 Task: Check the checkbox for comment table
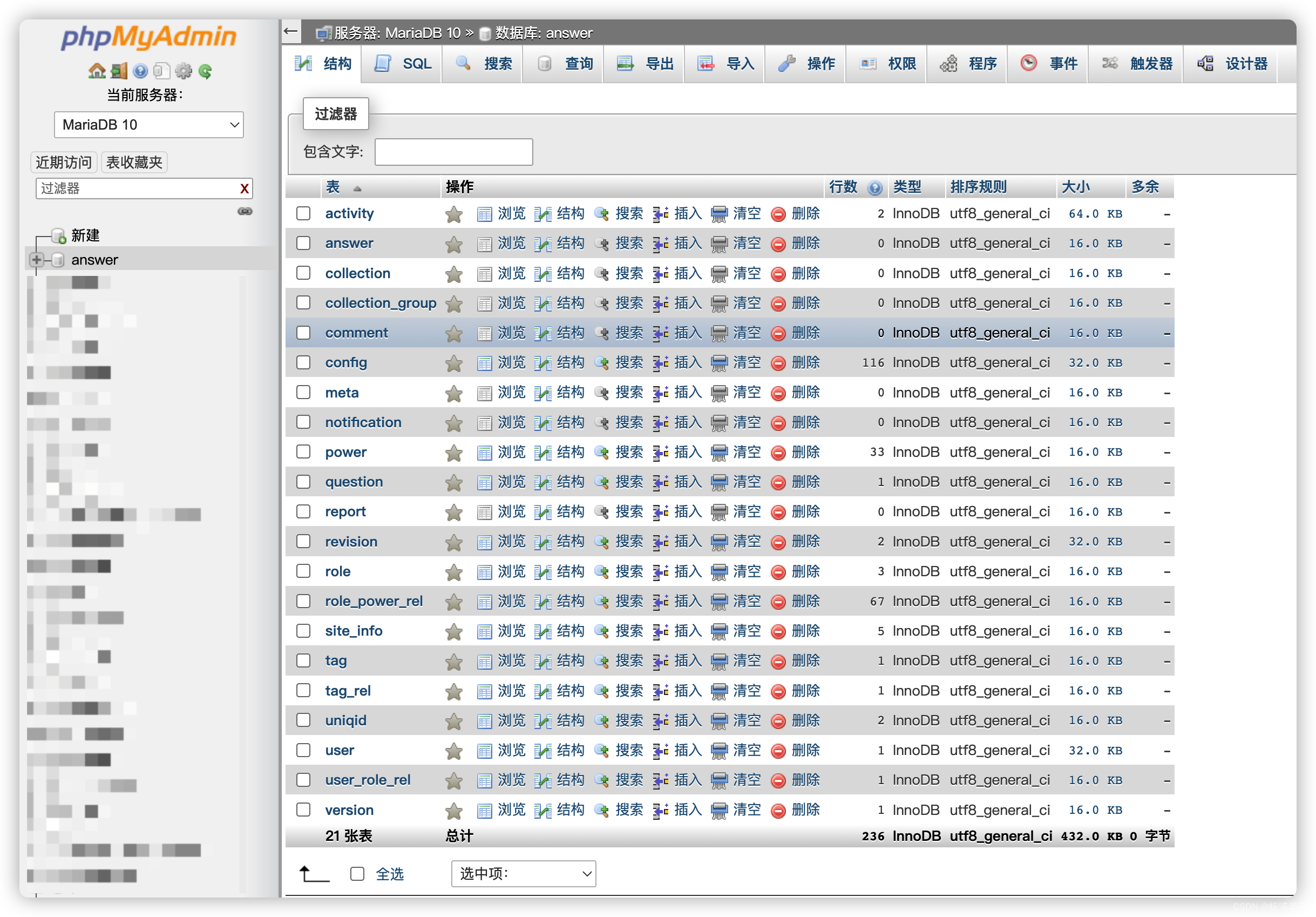(x=303, y=333)
